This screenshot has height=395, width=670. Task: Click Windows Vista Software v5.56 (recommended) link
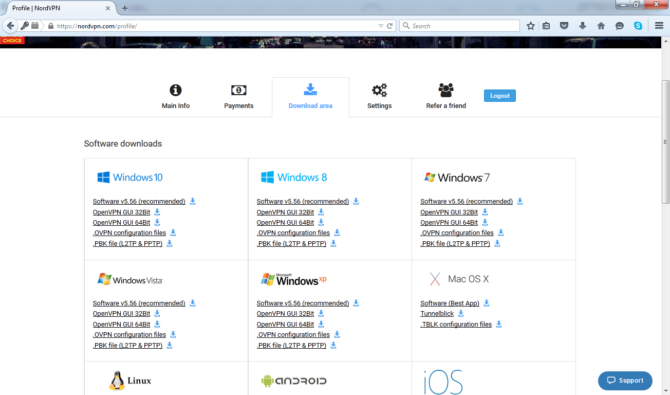pyautogui.click(x=139, y=303)
